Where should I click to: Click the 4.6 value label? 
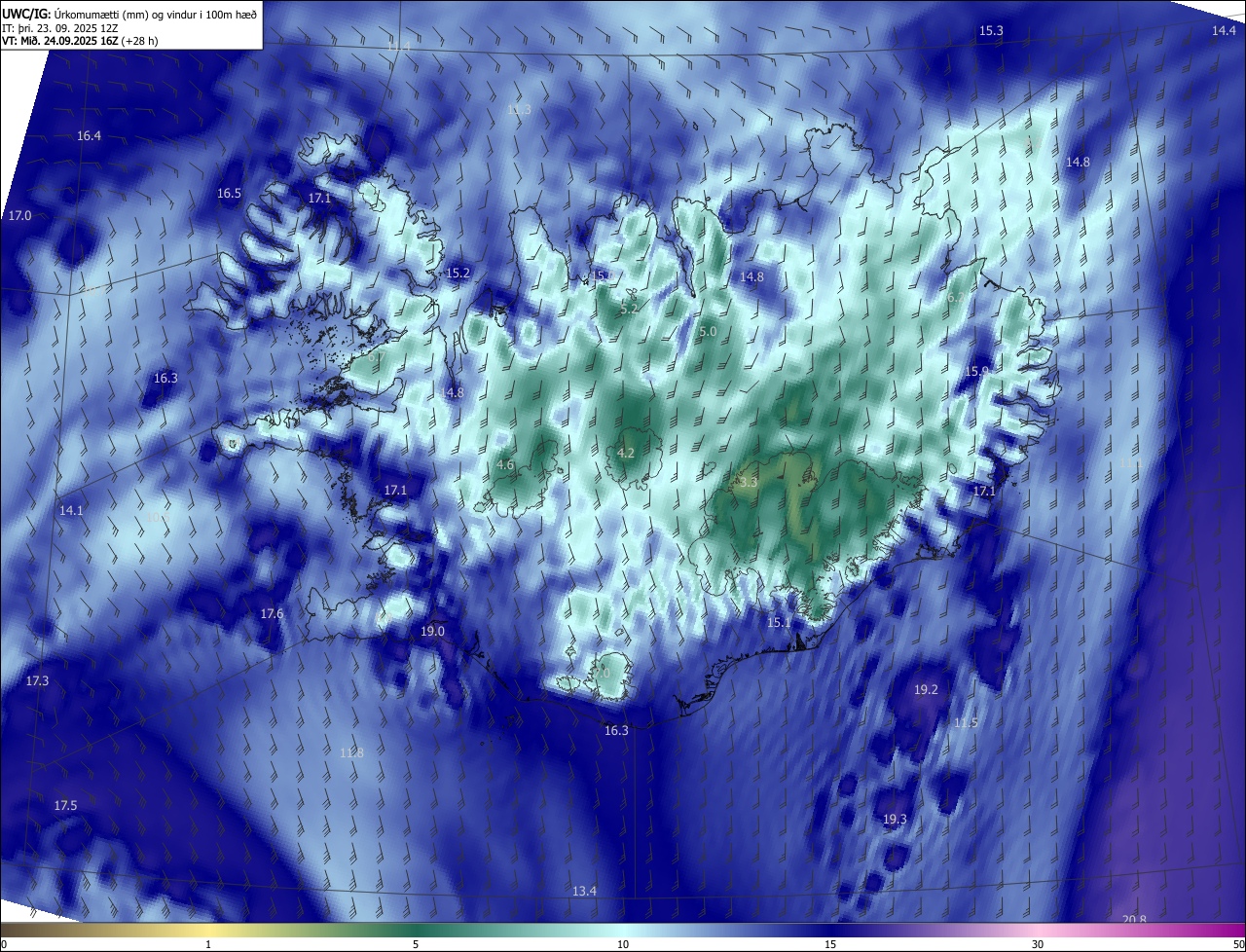[x=505, y=465]
